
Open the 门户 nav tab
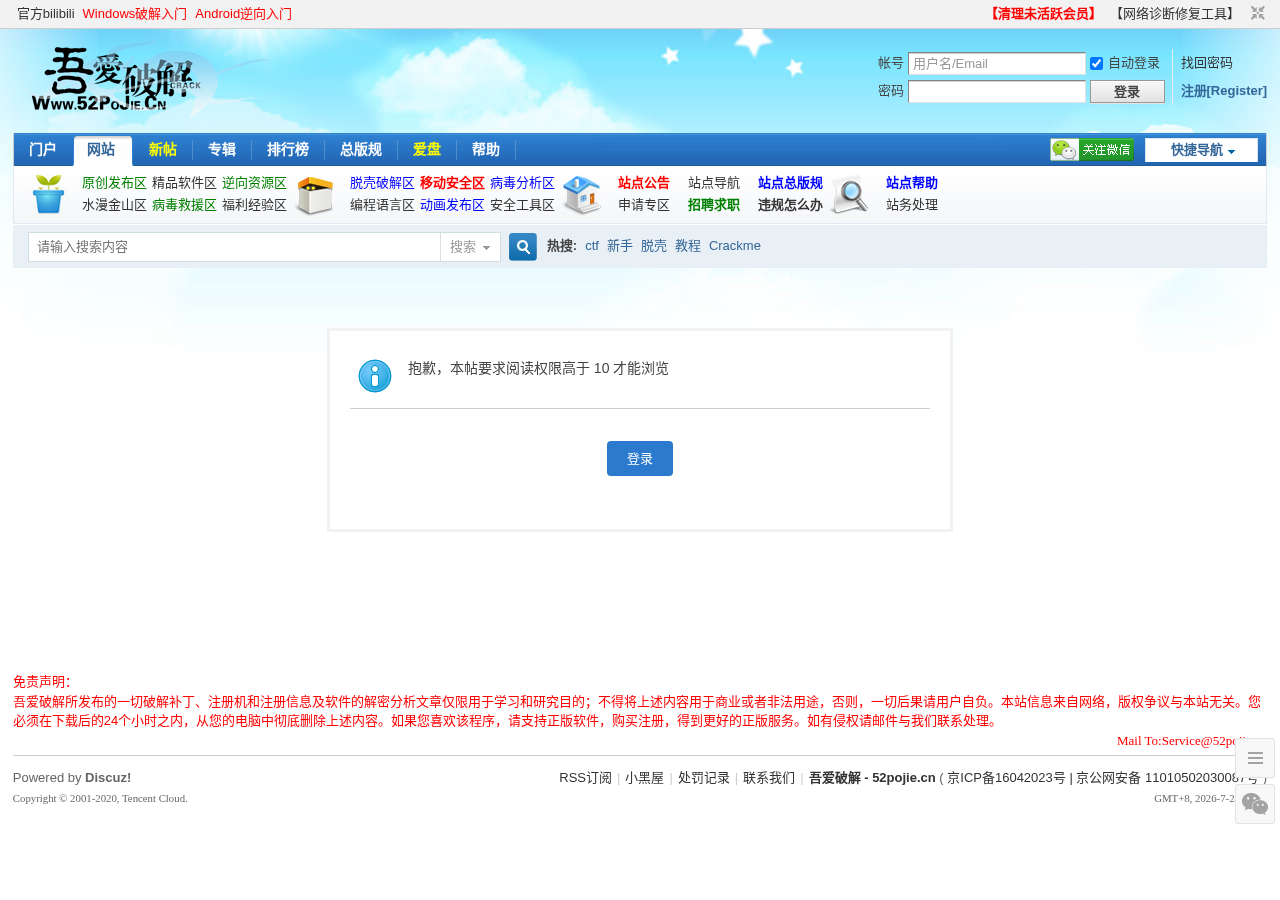click(x=43, y=150)
